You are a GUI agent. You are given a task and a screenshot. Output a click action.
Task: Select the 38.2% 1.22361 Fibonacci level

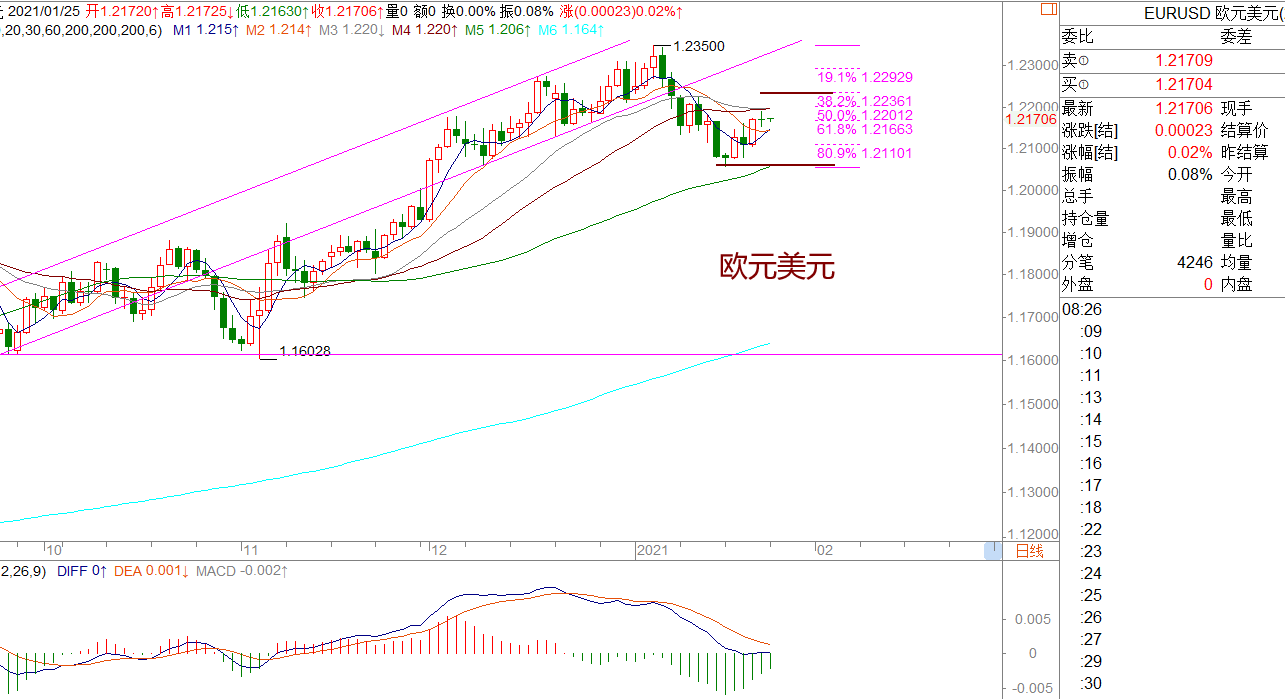[865, 102]
